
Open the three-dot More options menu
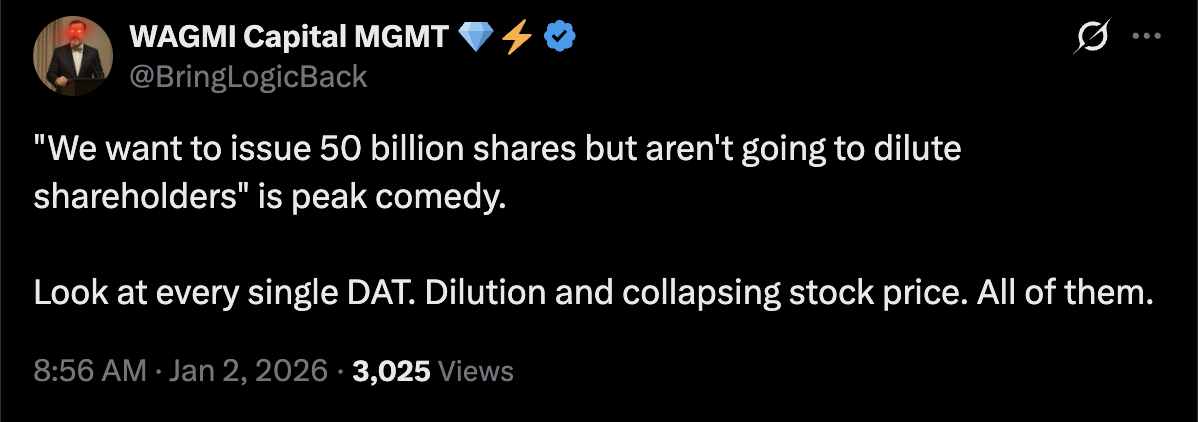tap(1144, 39)
